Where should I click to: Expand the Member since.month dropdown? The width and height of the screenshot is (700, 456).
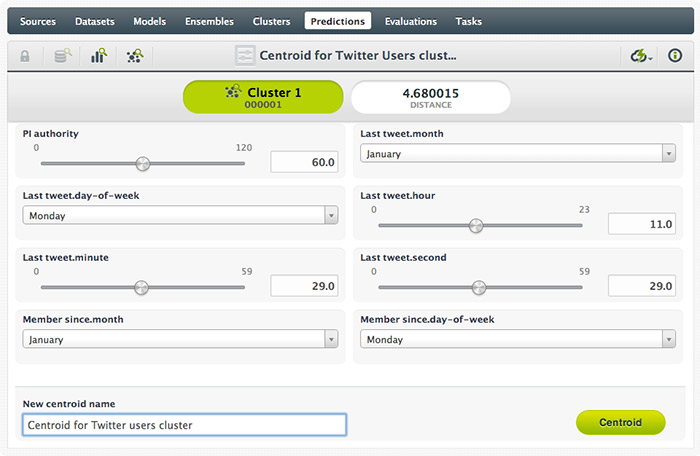[x=180, y=339]
